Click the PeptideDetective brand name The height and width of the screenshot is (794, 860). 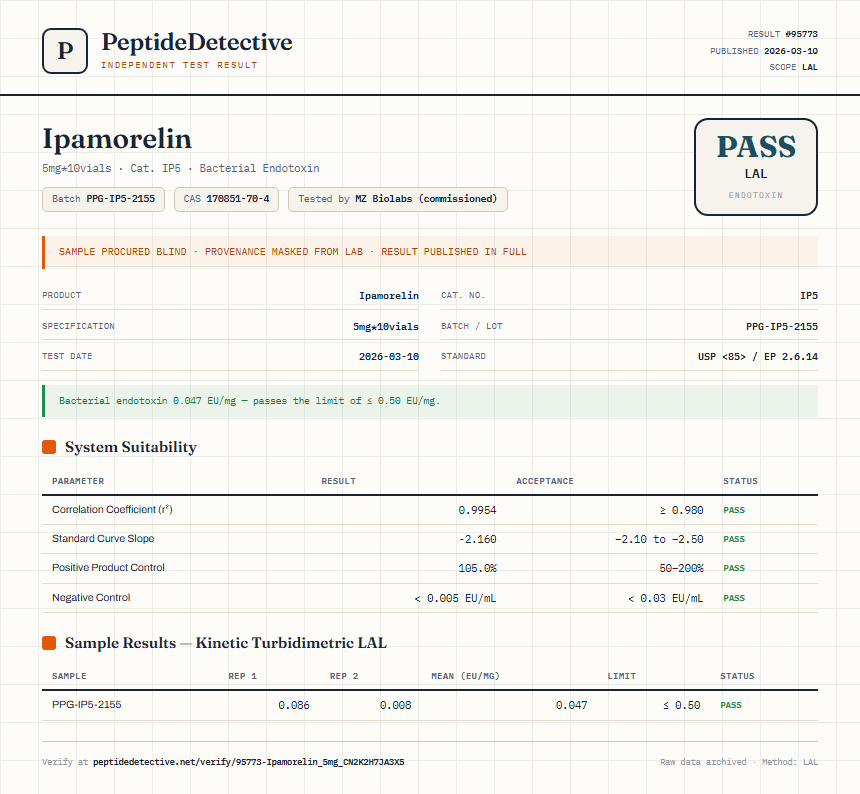[x=197, y=42]
